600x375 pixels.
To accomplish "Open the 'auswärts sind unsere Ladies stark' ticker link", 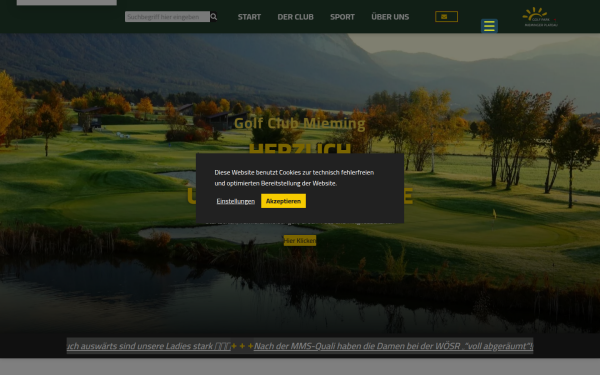I will [149, 346].
